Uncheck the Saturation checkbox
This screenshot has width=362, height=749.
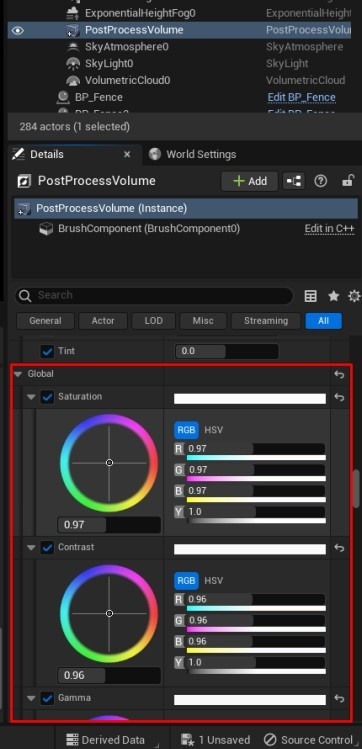click(47, 397)
